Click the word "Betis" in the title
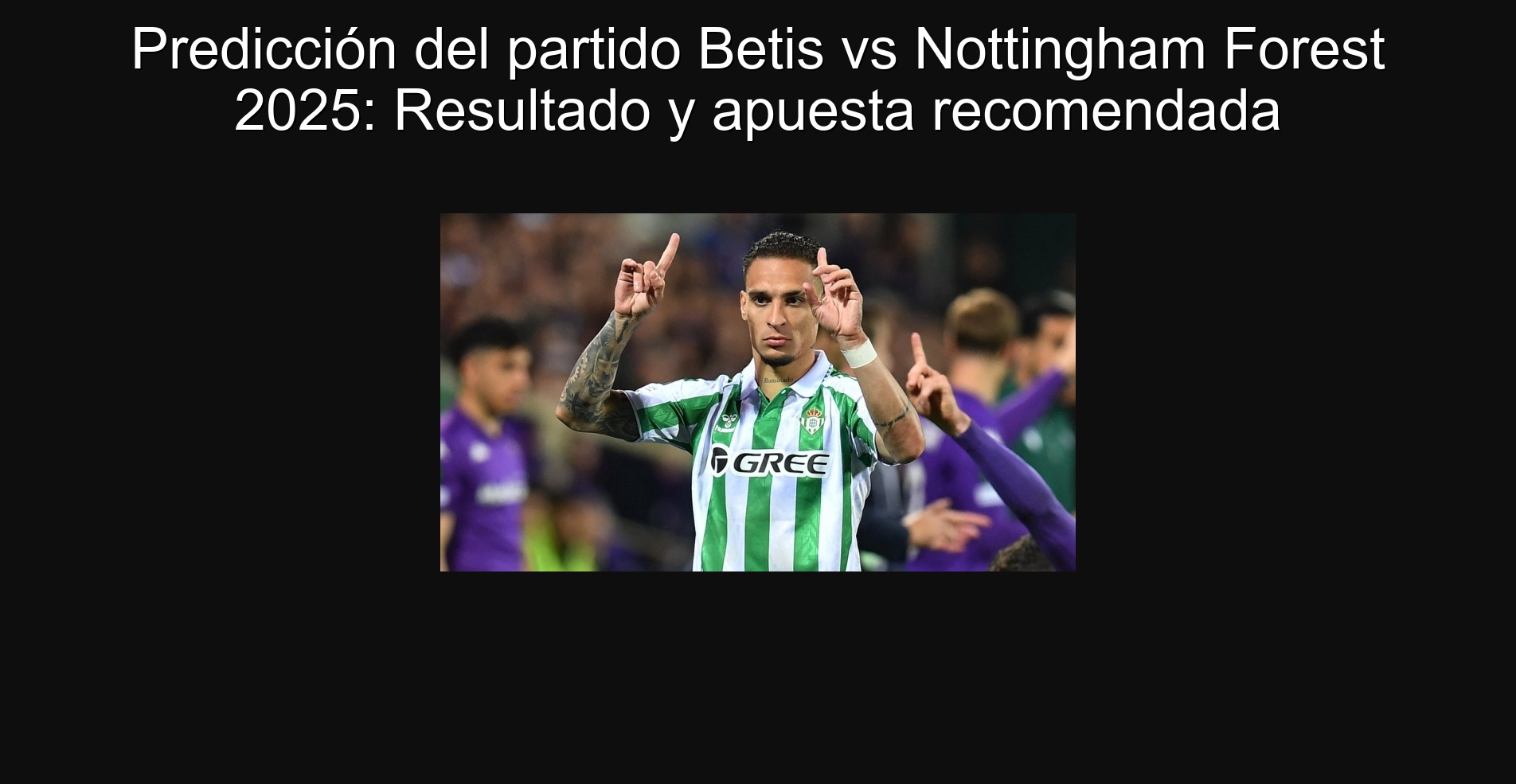Screen dimensions: 1516x784 (760, 50)
